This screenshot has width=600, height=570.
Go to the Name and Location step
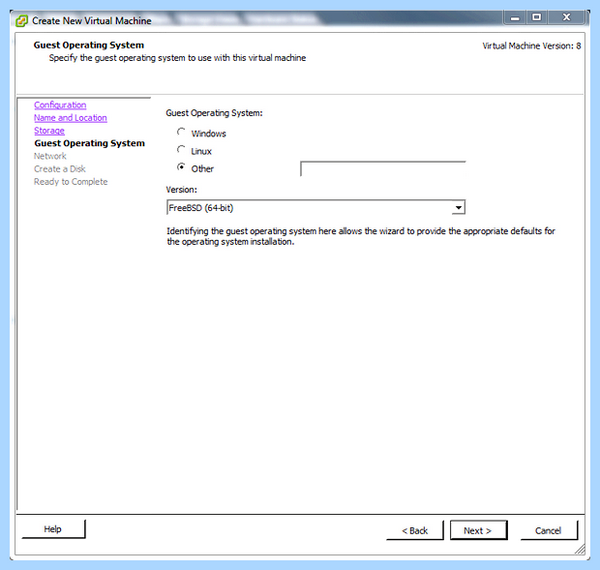pos(70,118)
